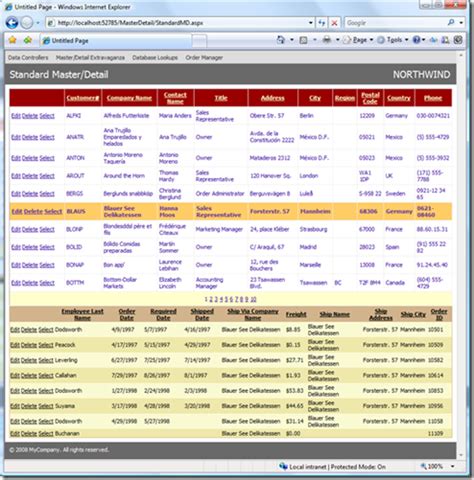Click the scrollbar down arrow on the page

461,455
